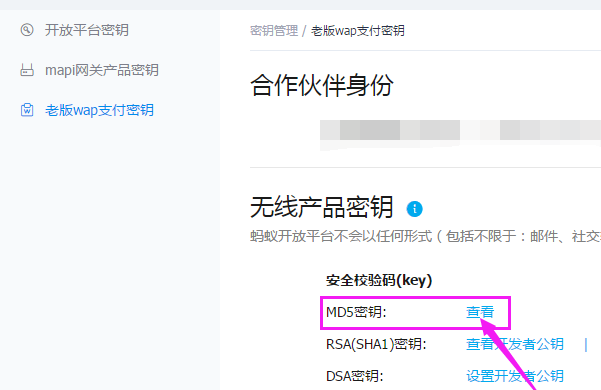
Task: Click the blurred partner ID value
Action: 460,130
